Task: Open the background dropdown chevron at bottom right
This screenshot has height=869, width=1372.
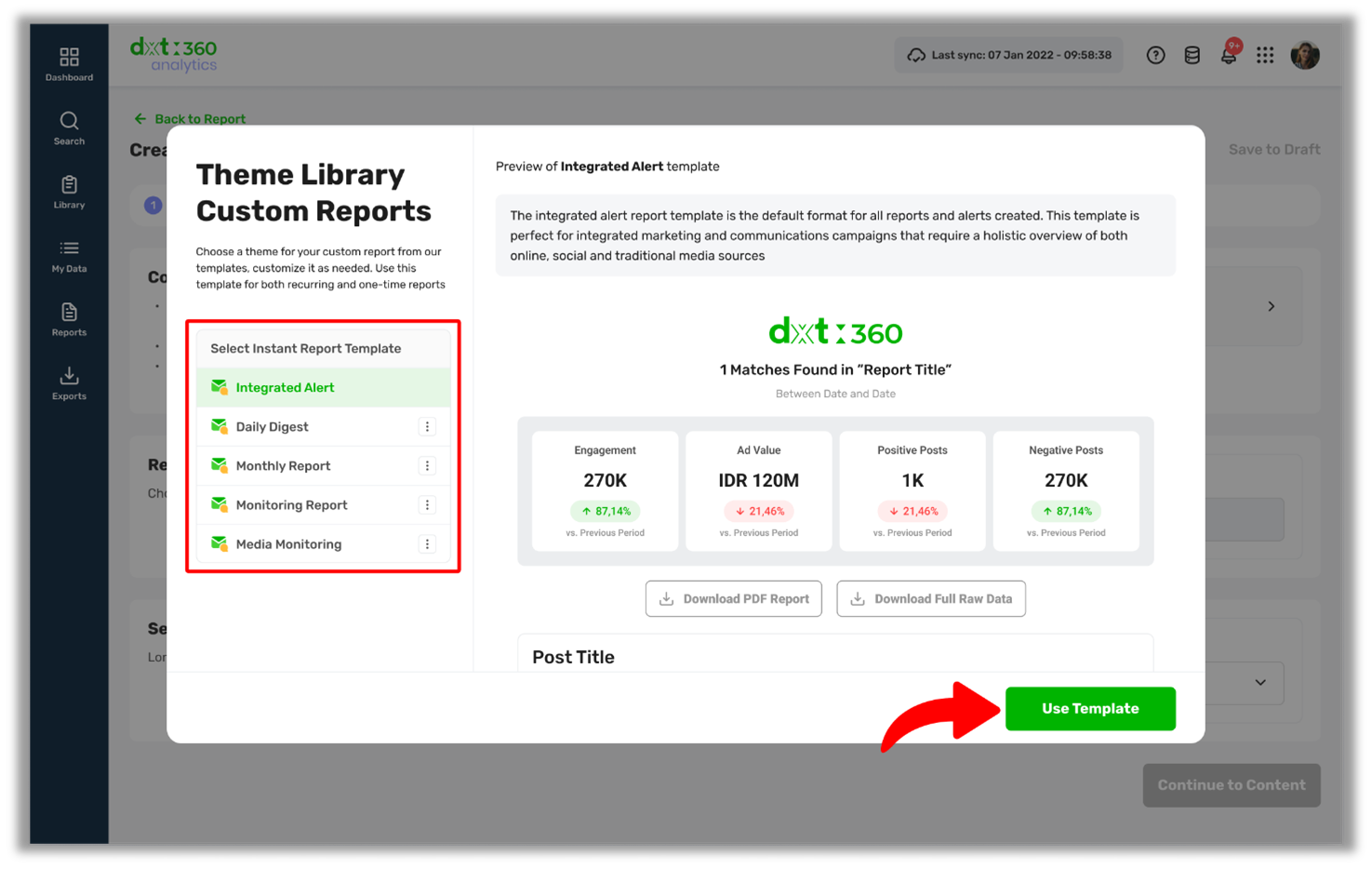Action: 1260,682
